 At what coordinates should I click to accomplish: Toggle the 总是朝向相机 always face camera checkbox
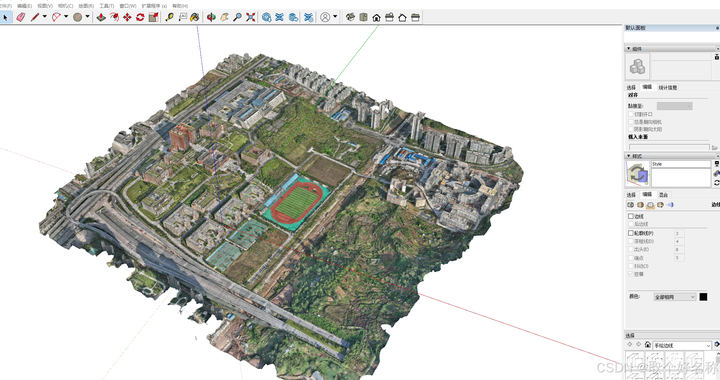click(630, 122)
